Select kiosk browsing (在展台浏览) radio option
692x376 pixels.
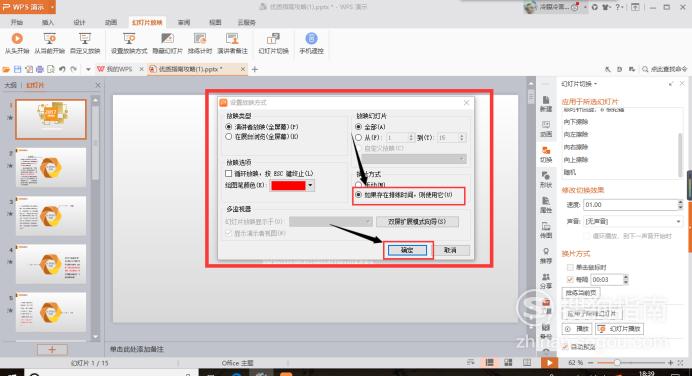click(x=229, y=137)
